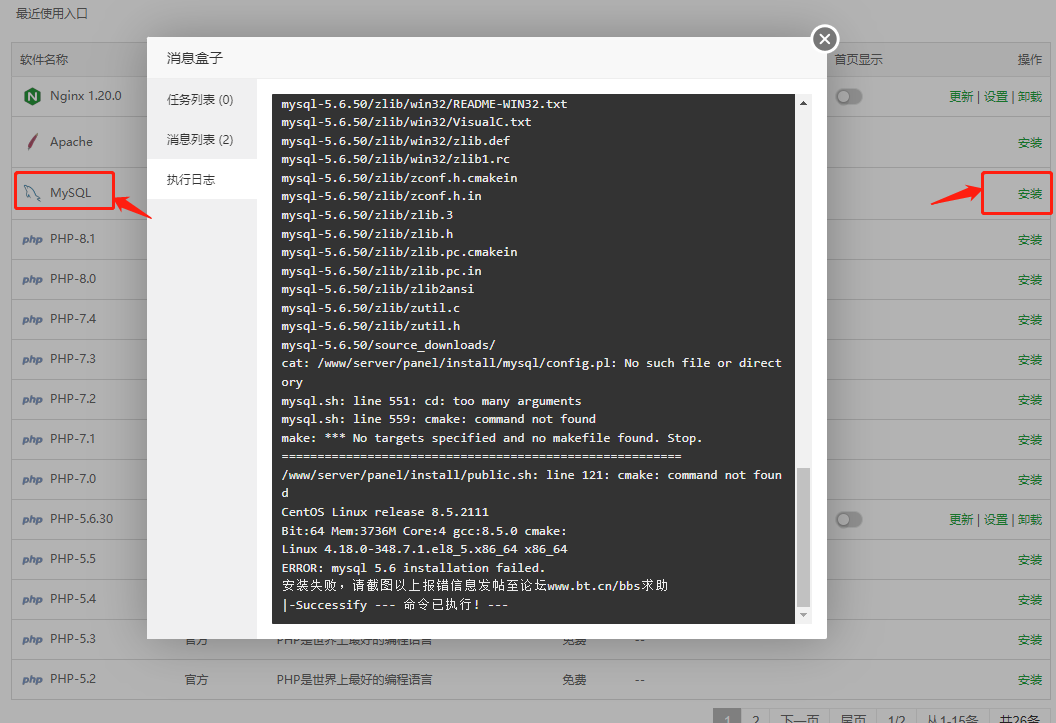
Task: Click the Nginx 1.20.0 icon
Action: pyautogui.click(x=32, y=96)
